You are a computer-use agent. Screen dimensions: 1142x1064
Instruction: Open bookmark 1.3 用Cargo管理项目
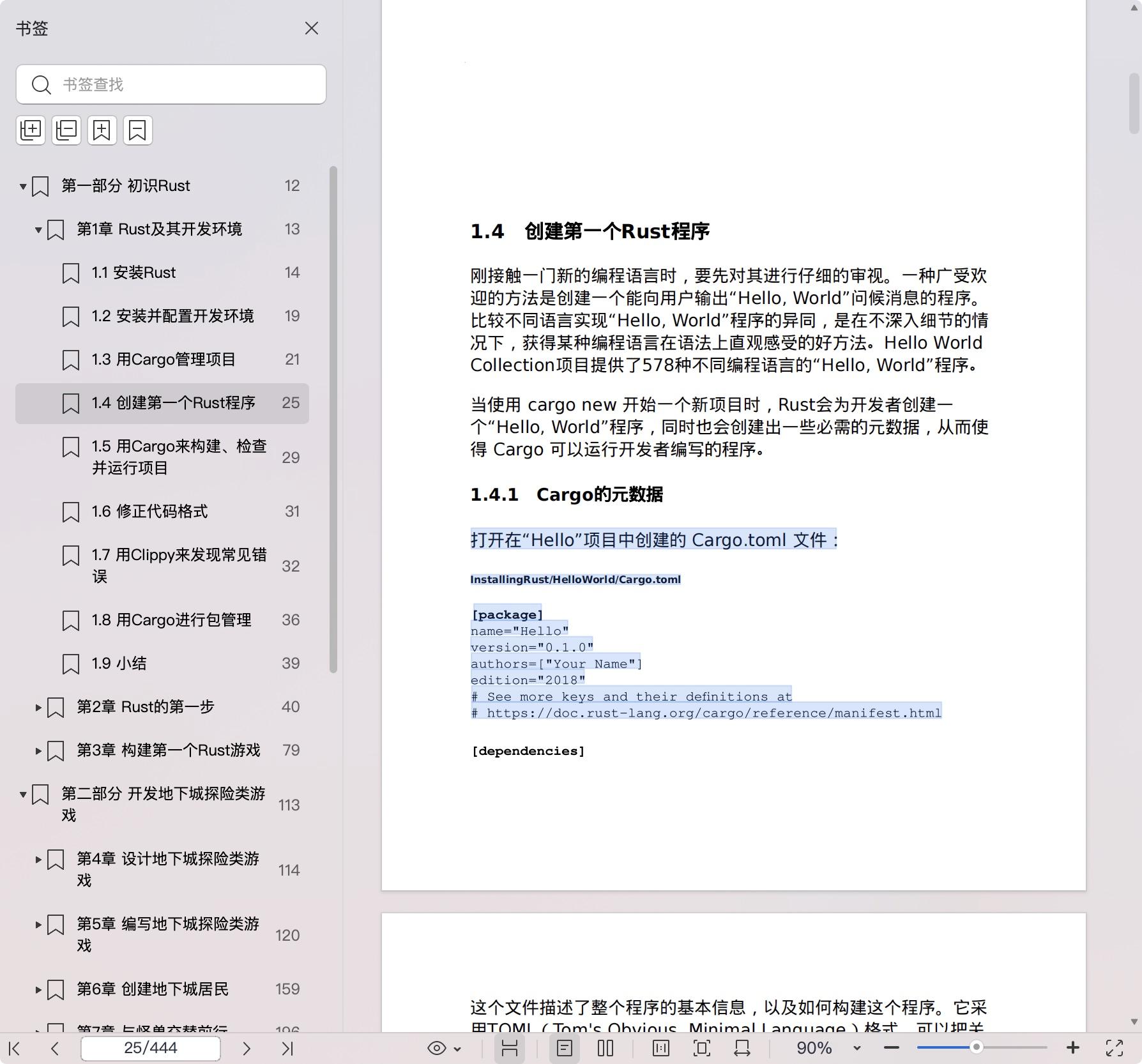(x=164, y=360)
